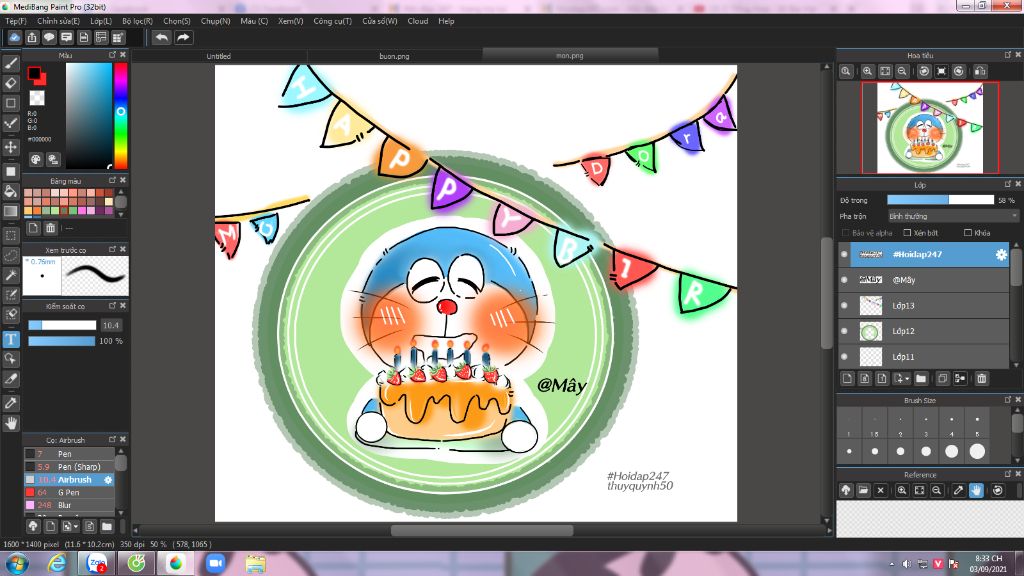1024x576 pixels.
Task: Open the Cloud menu
Action: point(417,21)
